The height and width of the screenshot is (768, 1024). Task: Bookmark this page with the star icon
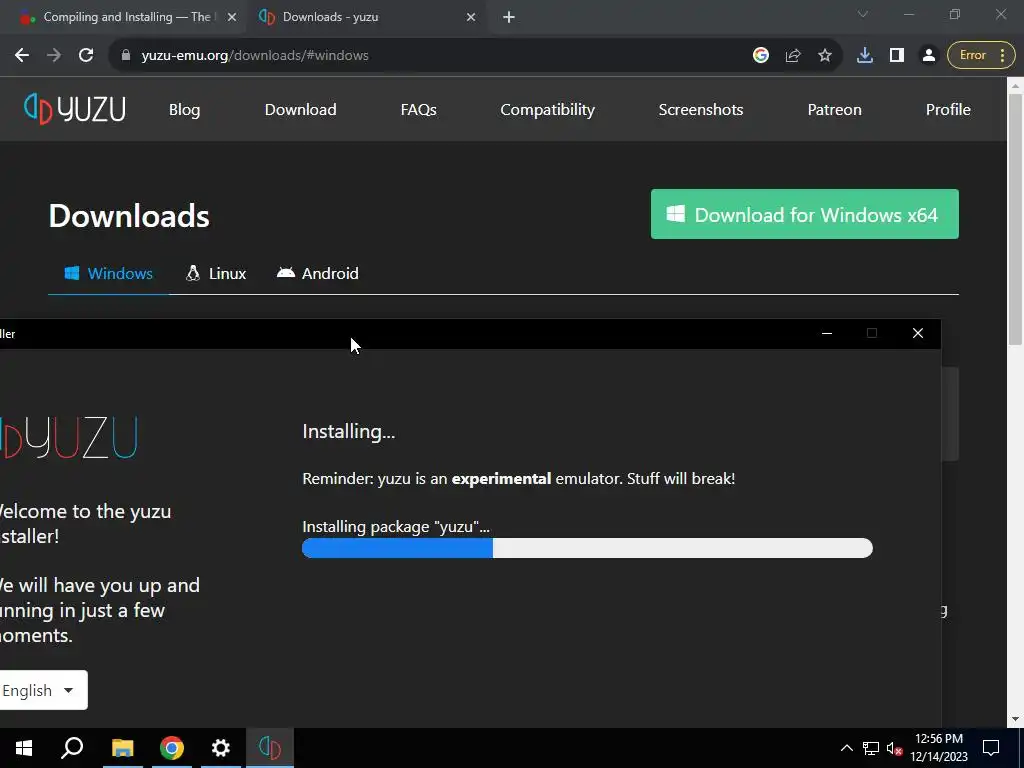tap(825, 56)
